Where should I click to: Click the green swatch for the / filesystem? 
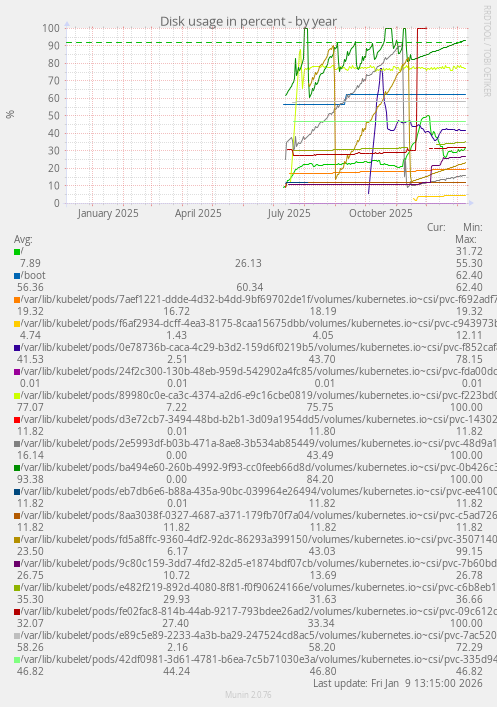17,252
